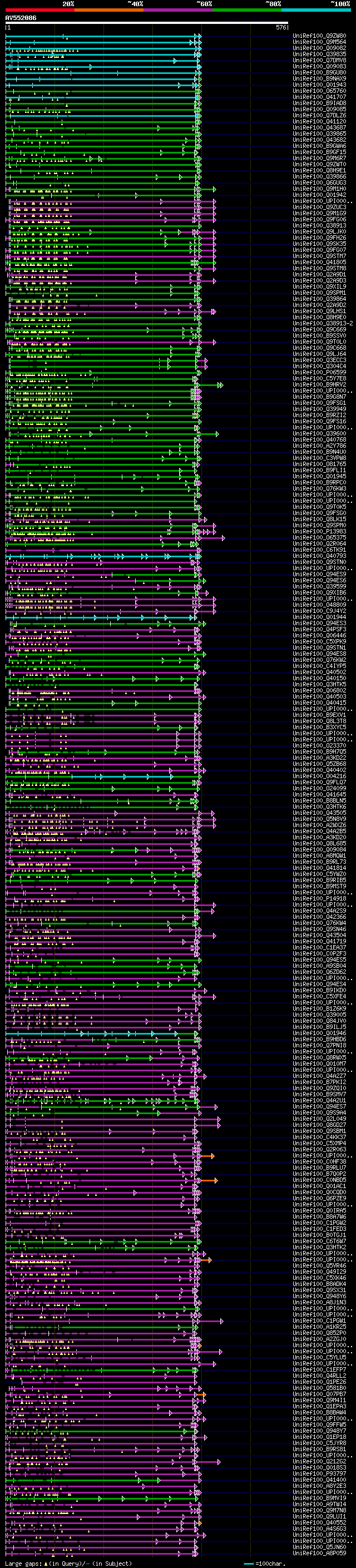This screenshot has height=1568, width=356.
Task: Click the green ~80% identity legend bar
Action: pos(247,10)
